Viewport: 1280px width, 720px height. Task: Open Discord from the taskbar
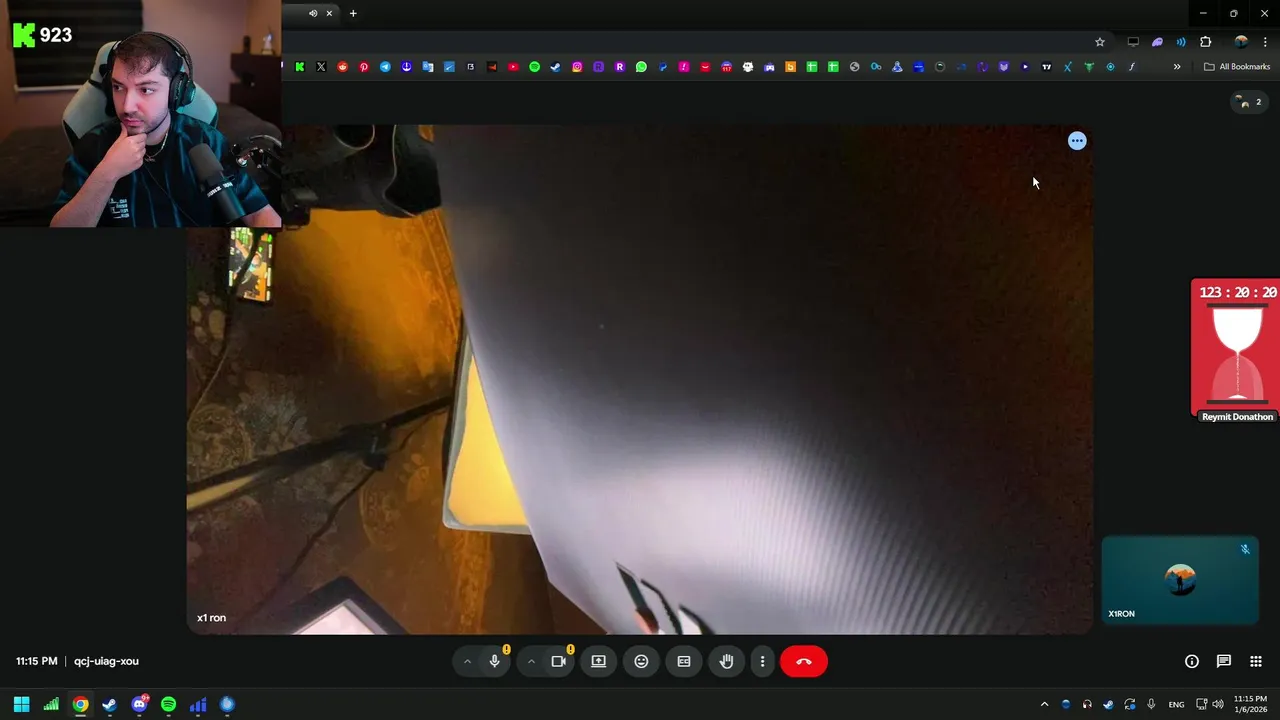point(139,704)
